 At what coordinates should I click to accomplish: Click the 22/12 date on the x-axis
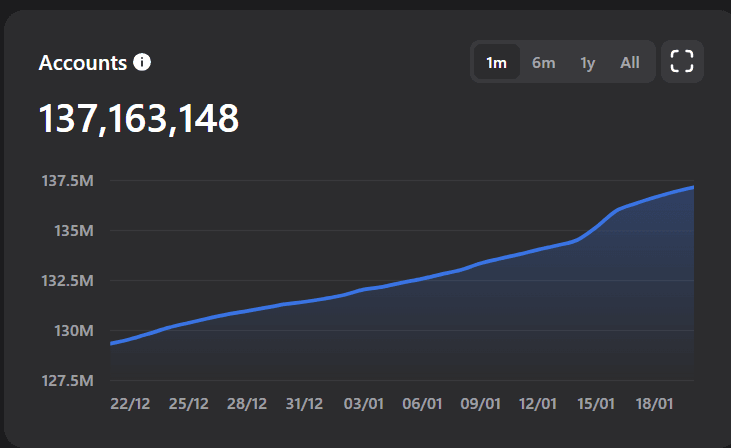click(x=130, y=404)
